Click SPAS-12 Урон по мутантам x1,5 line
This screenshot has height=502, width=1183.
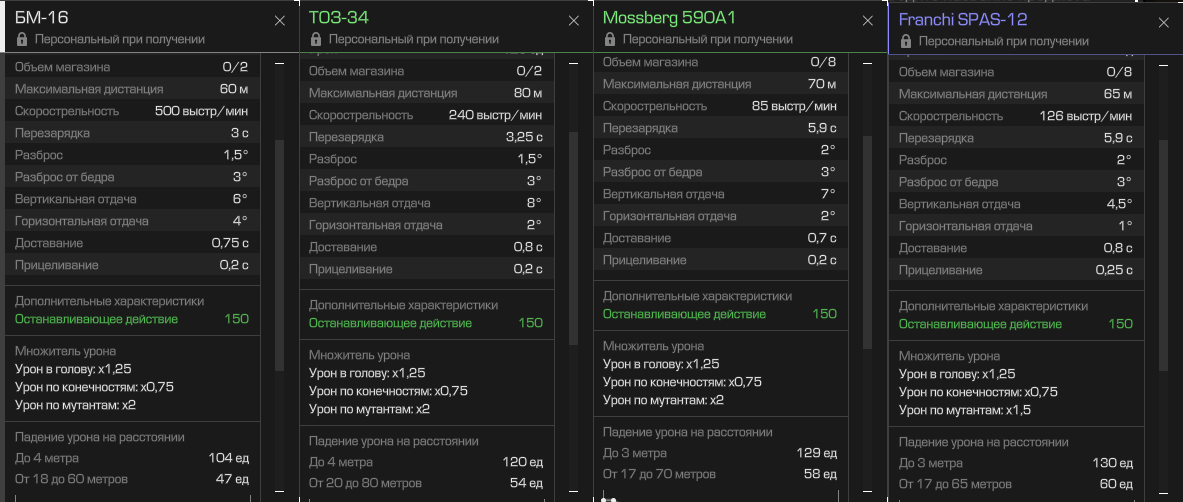tap(965, 410)
